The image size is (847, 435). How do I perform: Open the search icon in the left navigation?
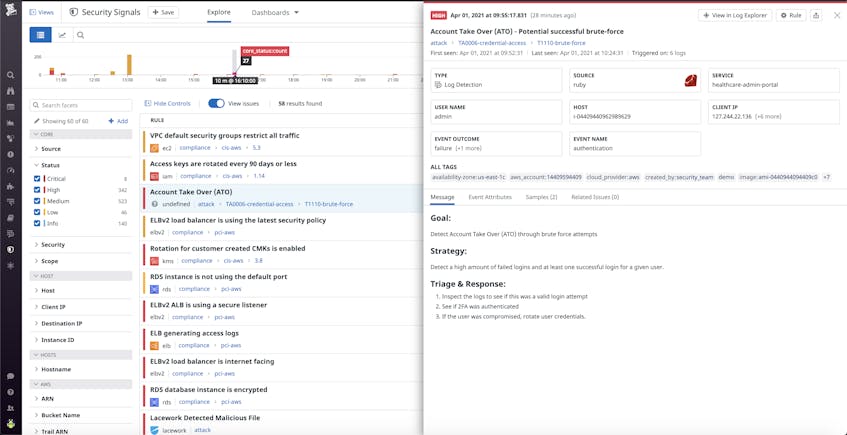pos(10,75)
